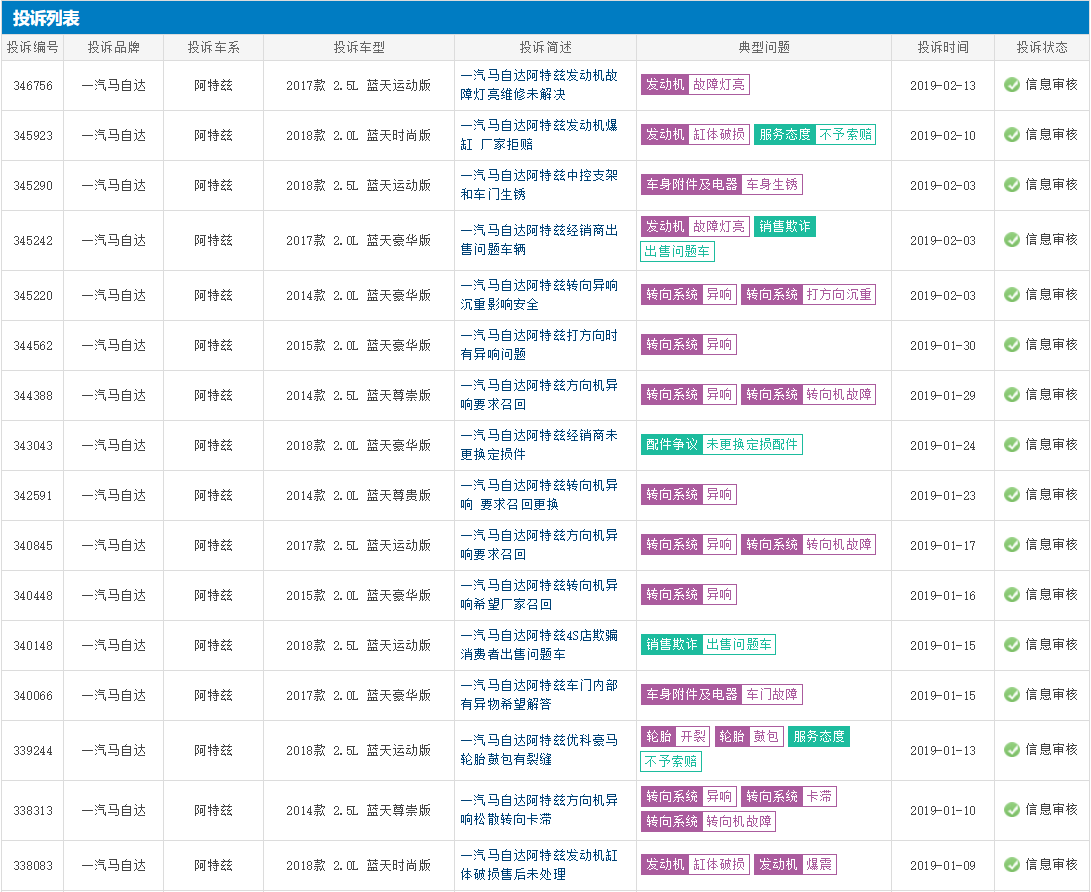Image resolution: width=1091 pixels, height=892 pixels.
Task: Open the complaint link about 经销商出售问题车辆
Action: point(539,240)
